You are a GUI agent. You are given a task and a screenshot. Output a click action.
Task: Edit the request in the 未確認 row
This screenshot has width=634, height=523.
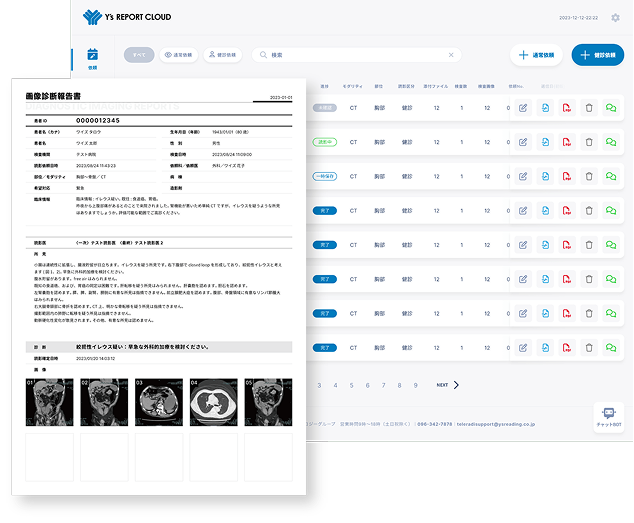(x=523, y=108)
